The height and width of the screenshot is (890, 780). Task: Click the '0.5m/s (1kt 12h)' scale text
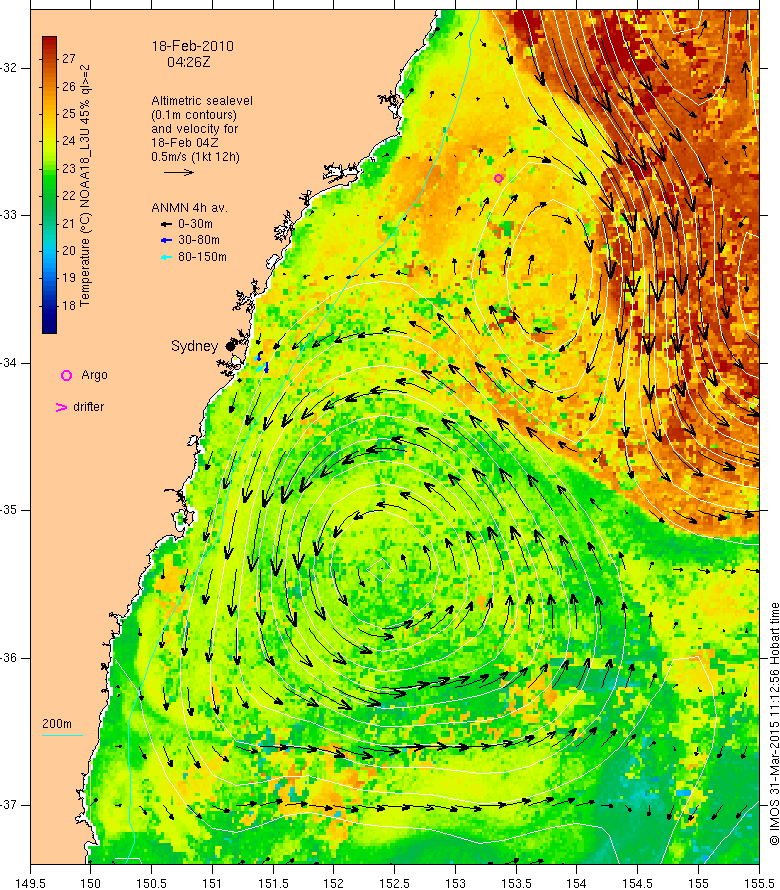(195, 157)
